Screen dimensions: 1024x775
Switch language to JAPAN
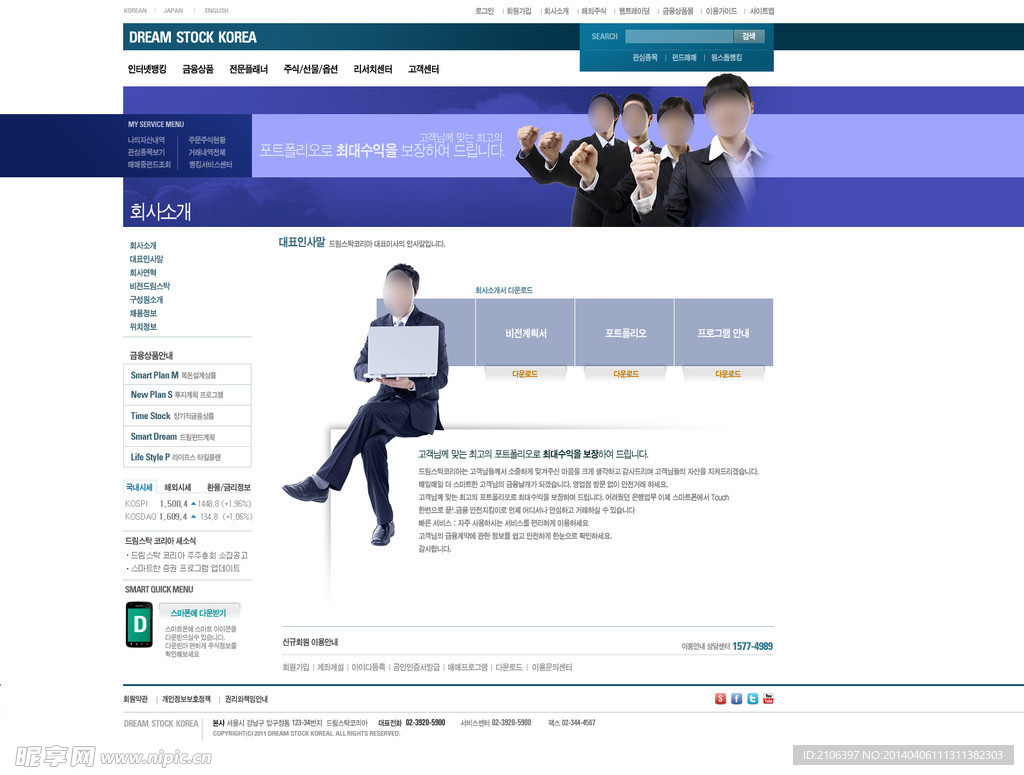tap(173, 10)
